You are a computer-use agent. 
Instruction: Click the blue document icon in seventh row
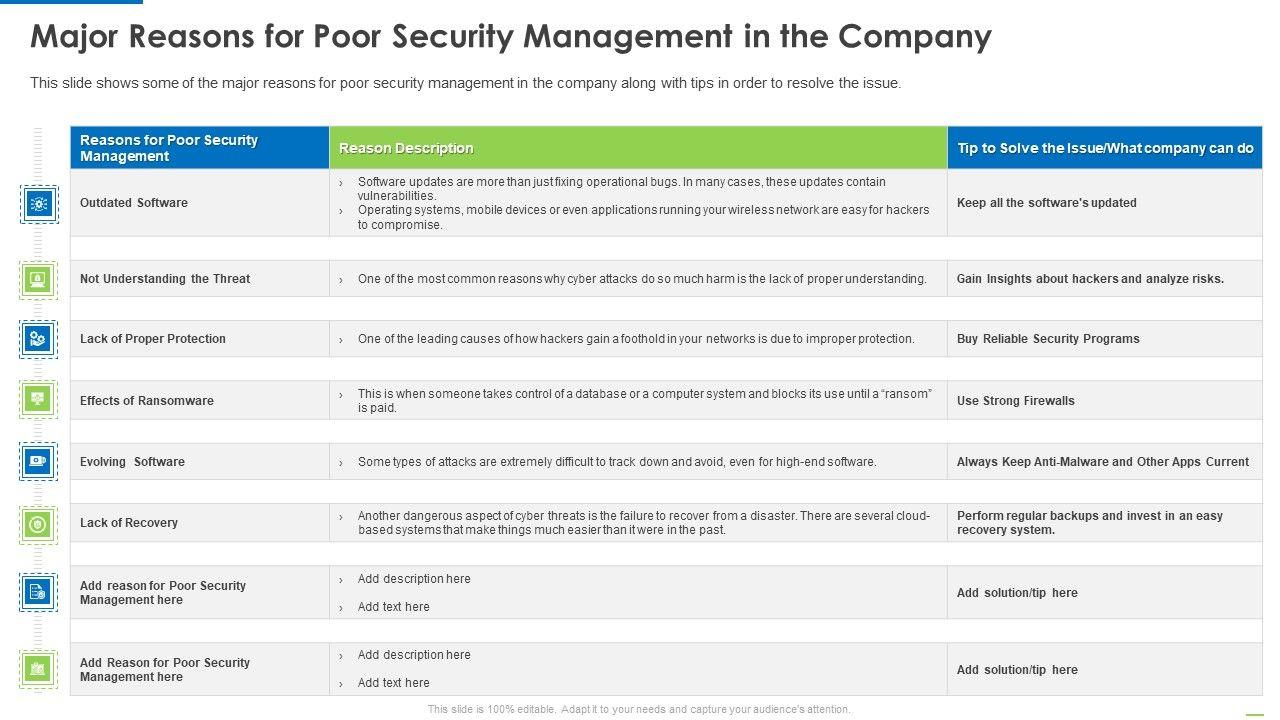coord(38,592)
